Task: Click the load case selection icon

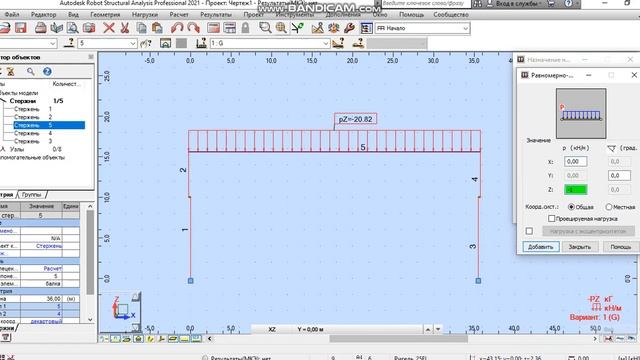Action: point(201,43)
